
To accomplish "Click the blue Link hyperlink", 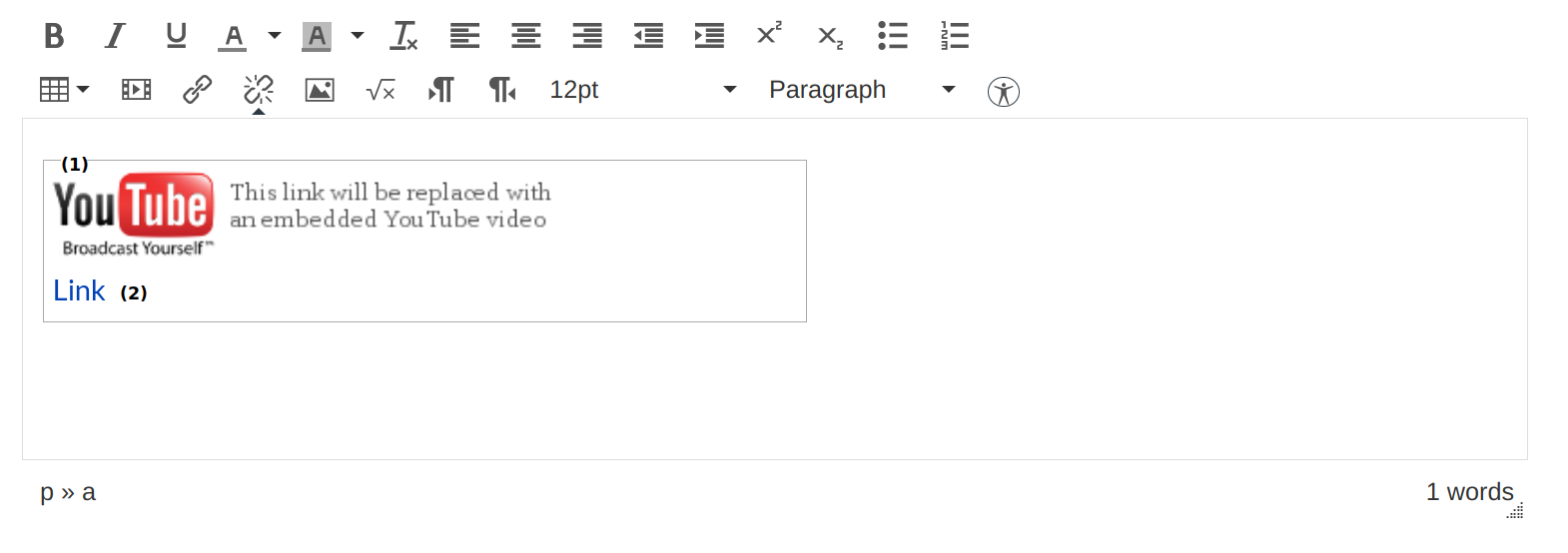I will (79, 290).
